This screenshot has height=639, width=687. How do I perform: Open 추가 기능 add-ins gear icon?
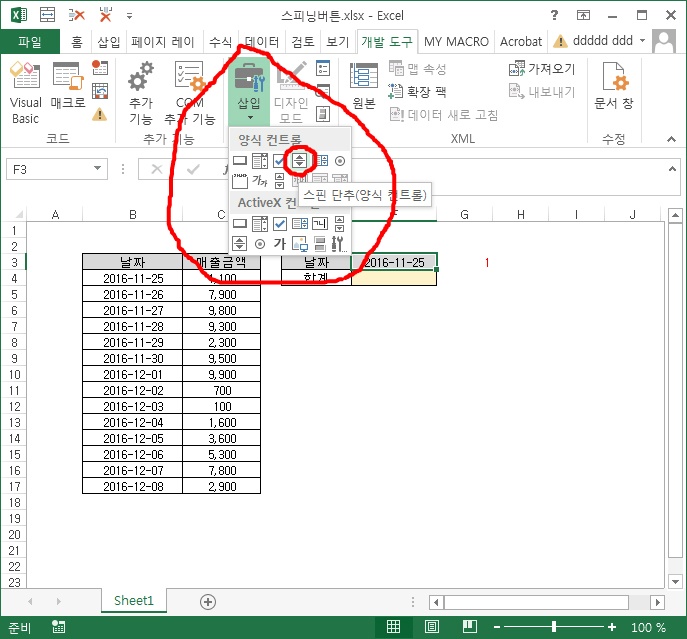click(141, 92)
